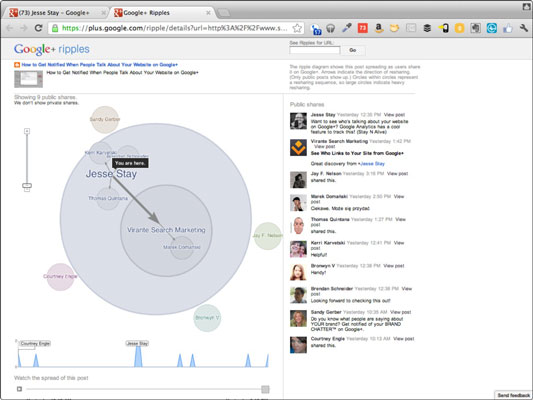
Task: Click the blue circular extension icon
Action: (x=492, y=28)
